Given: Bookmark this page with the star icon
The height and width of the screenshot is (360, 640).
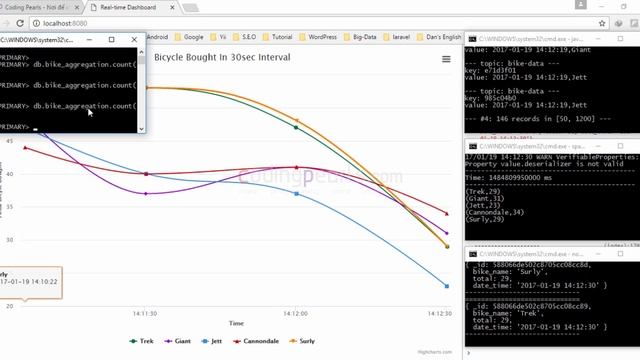Looking at the screenshot, I should [x=602, y=23].
